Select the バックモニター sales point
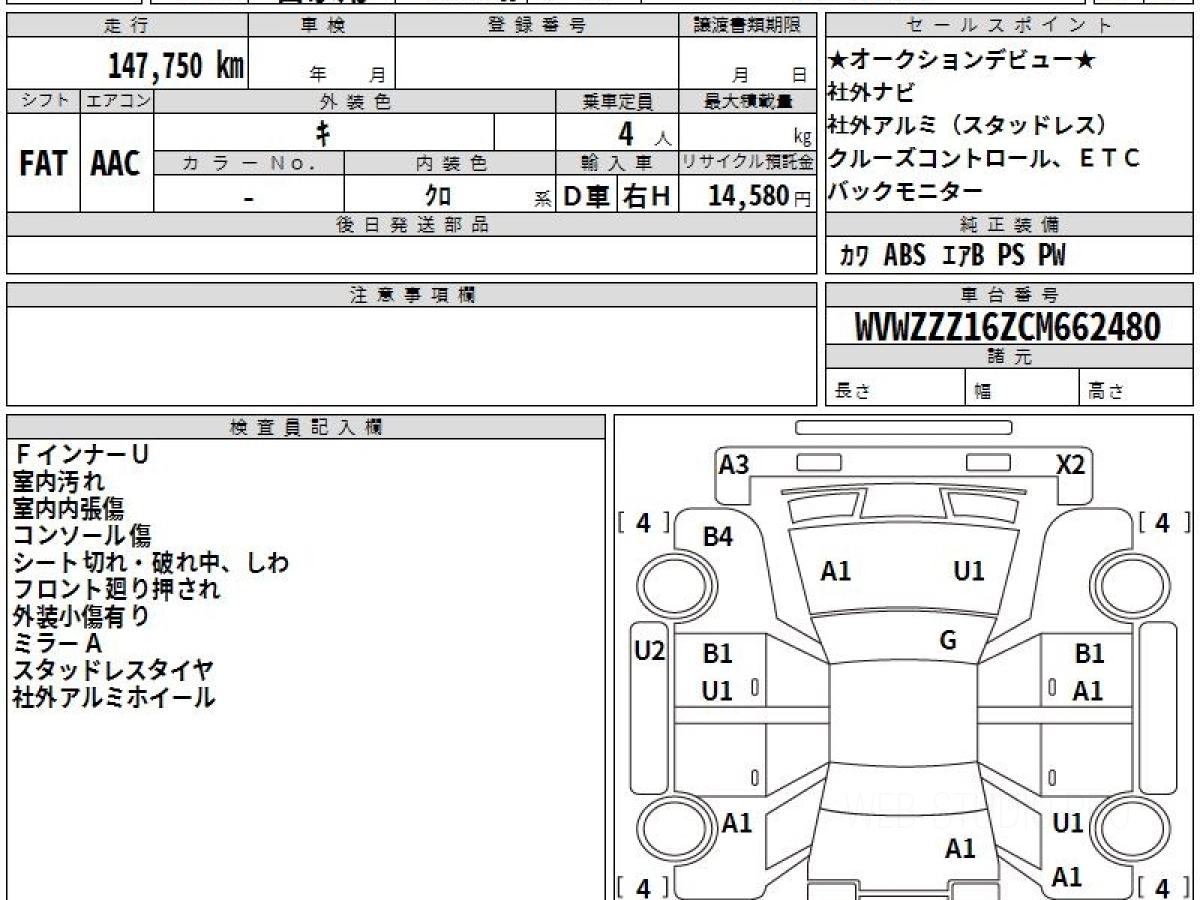The height and width of the screenshot is (900, 1200). pyautogui.click(x=906, y=190)
